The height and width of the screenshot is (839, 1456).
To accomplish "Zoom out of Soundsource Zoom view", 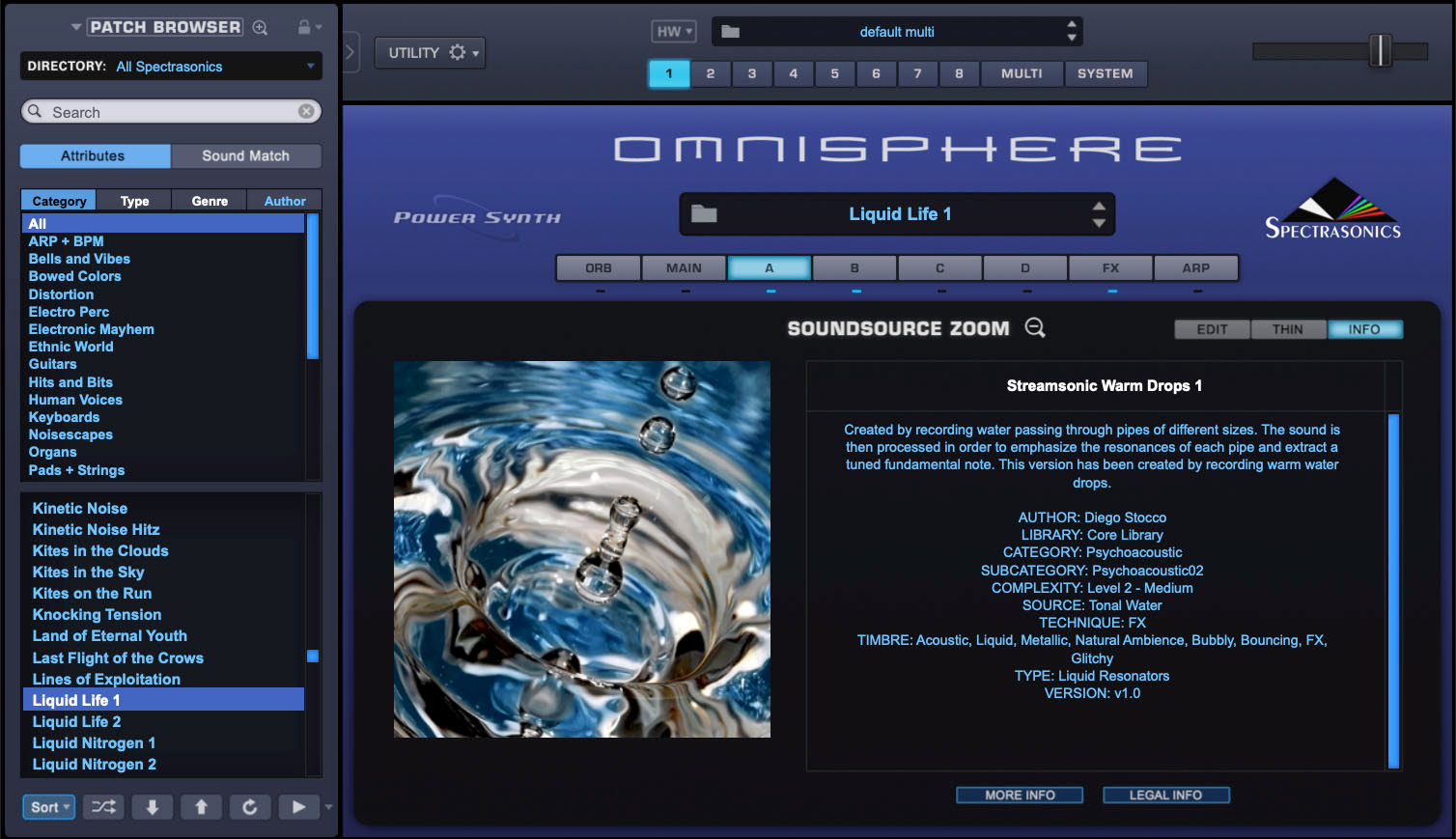I will point(1035,328).
